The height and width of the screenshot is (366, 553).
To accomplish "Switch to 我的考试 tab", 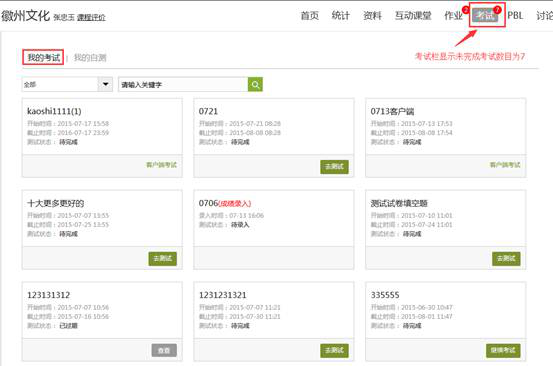I will (x=43, y=57).
